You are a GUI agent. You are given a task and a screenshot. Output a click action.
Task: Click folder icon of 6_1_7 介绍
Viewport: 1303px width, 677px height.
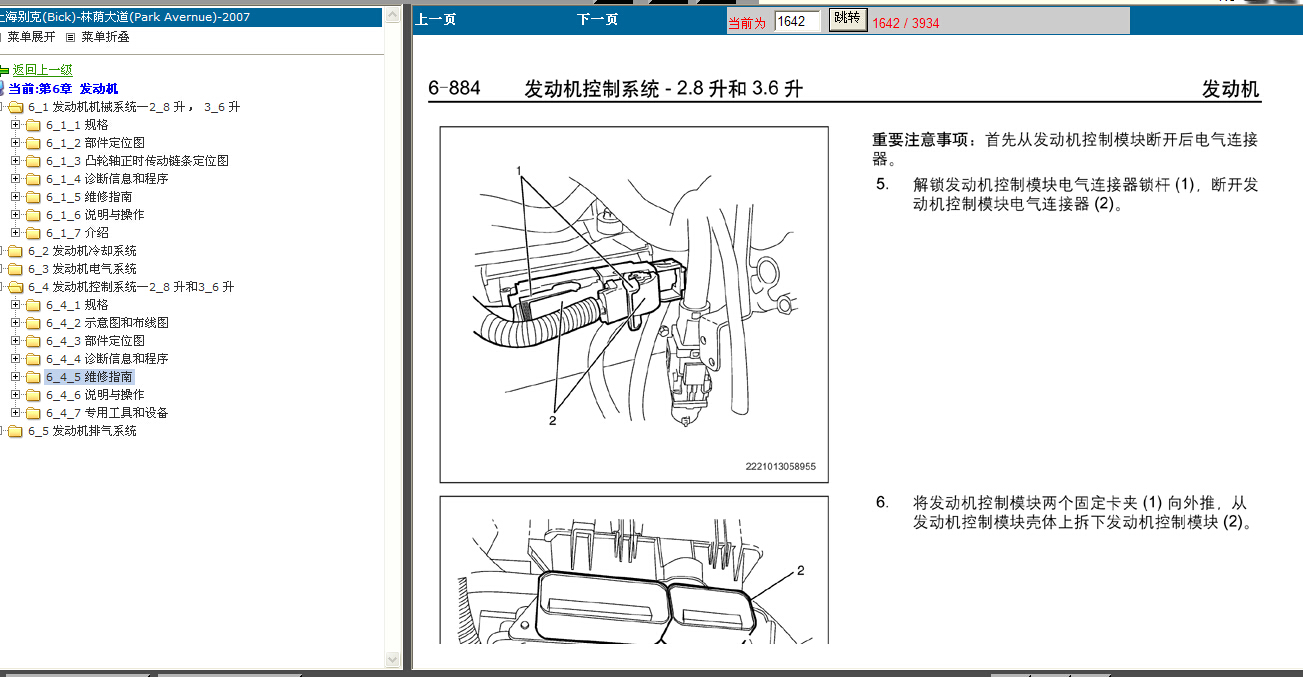[33, 233]
